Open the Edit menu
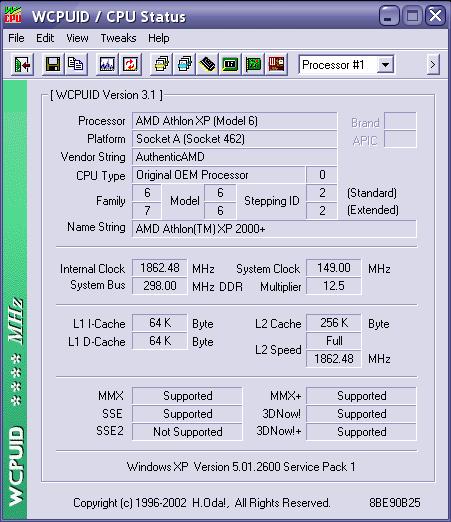 click(45, 38)
